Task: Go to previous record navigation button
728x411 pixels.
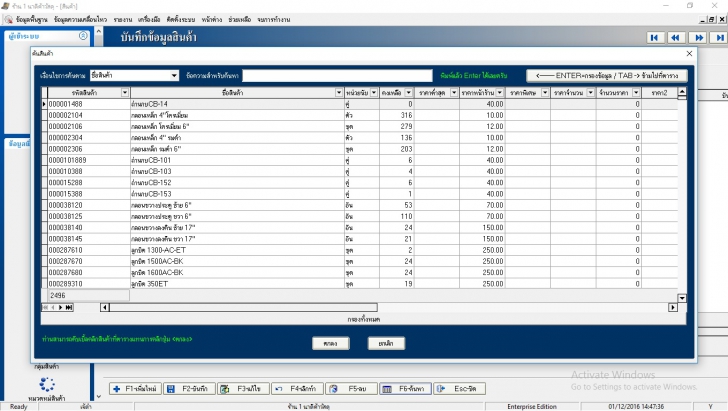Action: click(676, 38)
